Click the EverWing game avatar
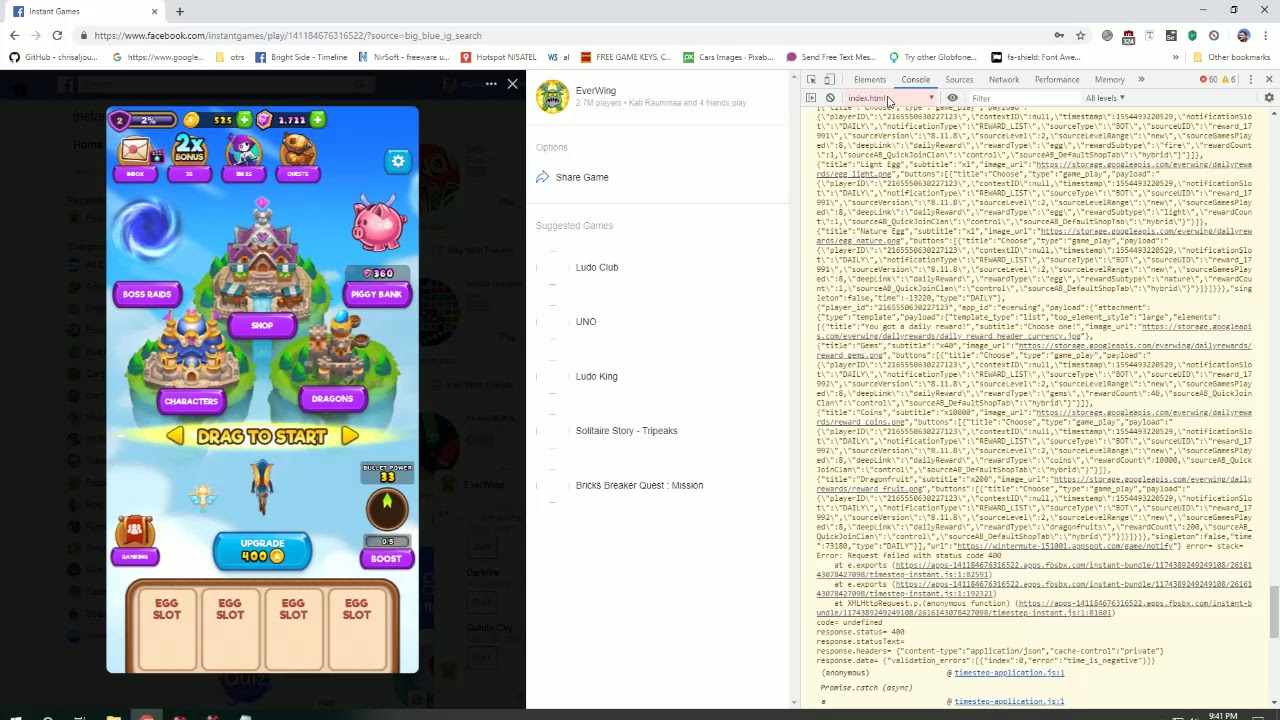Image resolution: width=1280 pixels, height=720 pixels. click(552, 96)
